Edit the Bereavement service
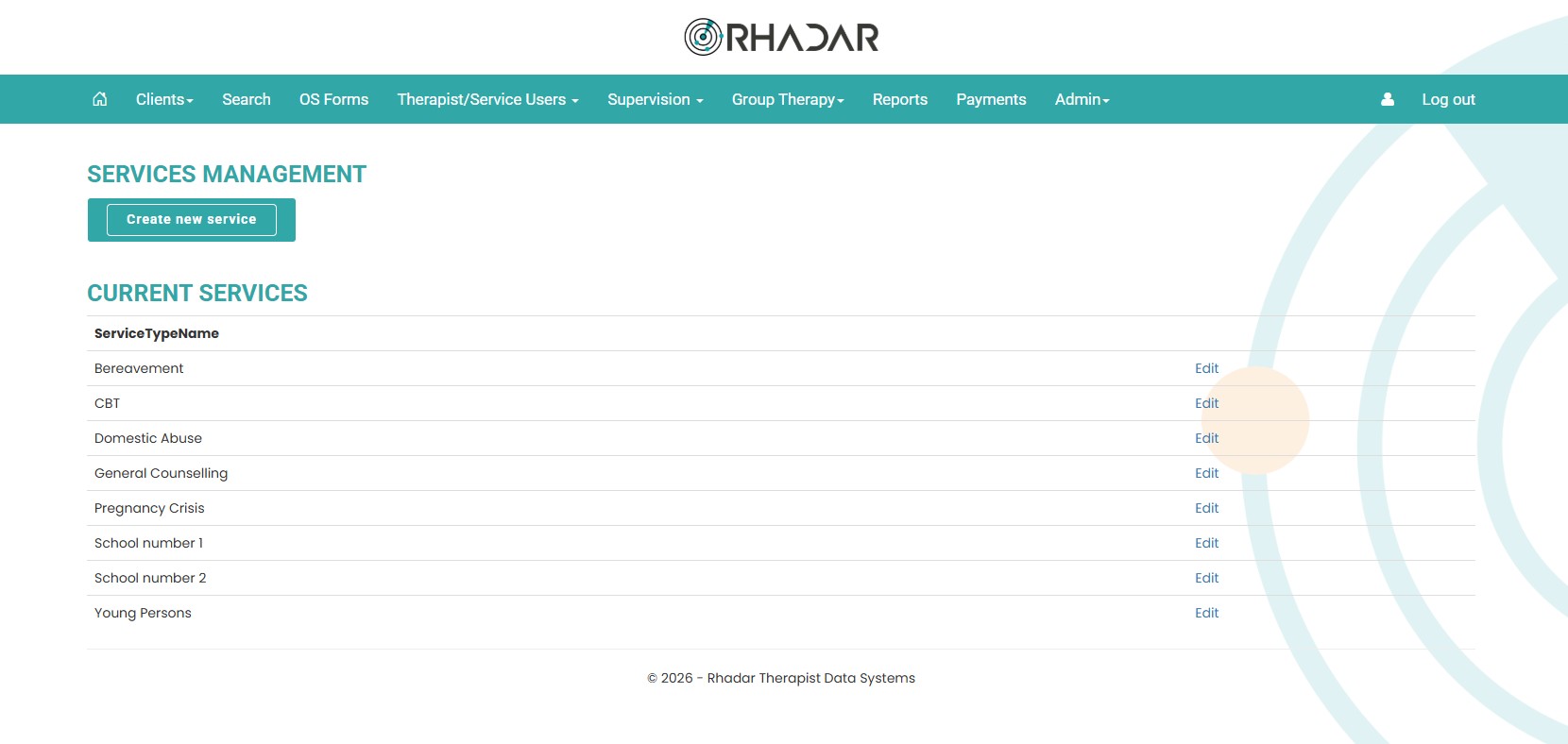Viewport: 1568px width, 744px height. (1206, 368)
